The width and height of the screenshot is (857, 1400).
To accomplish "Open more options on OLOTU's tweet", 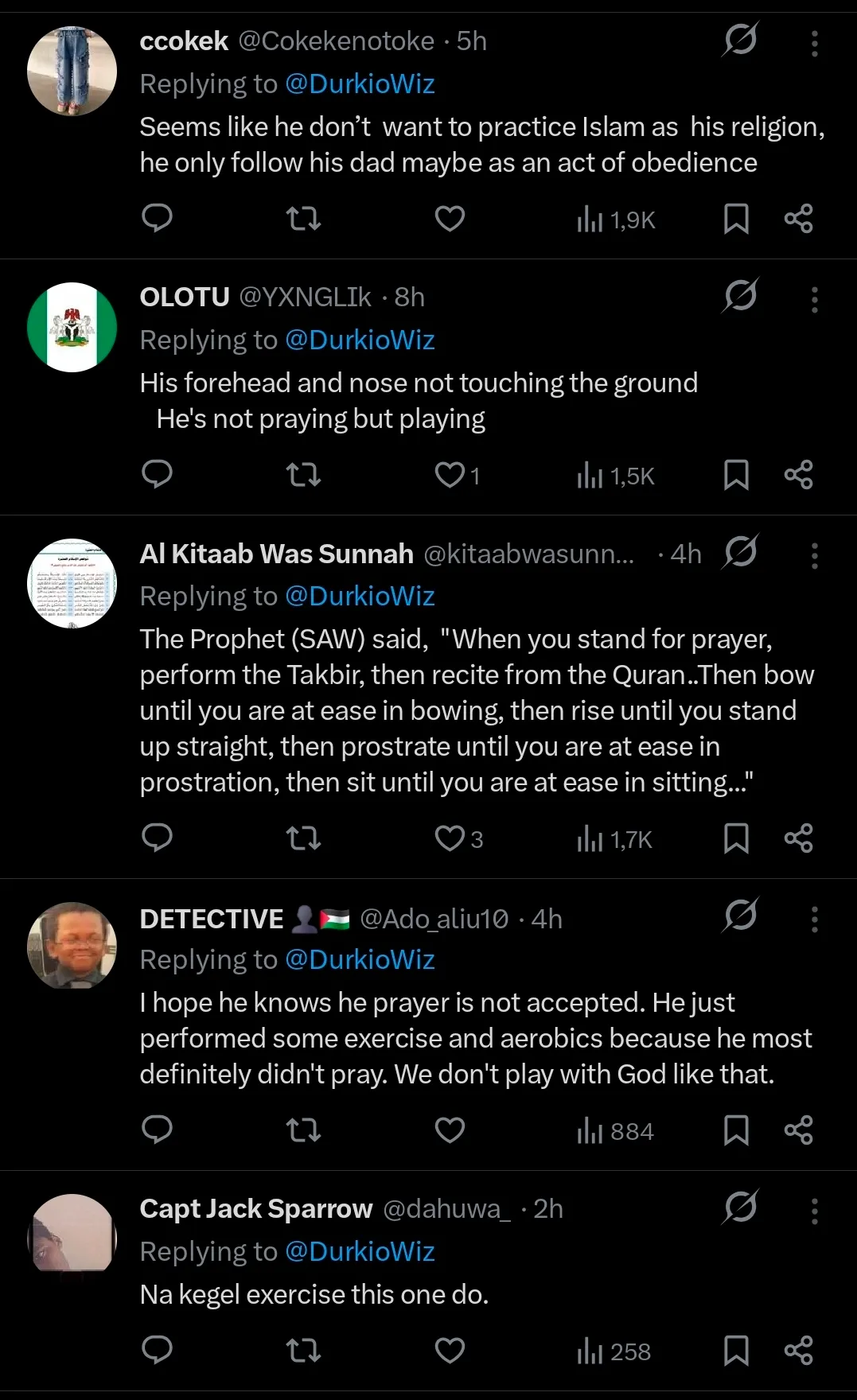I will point(814,299).
